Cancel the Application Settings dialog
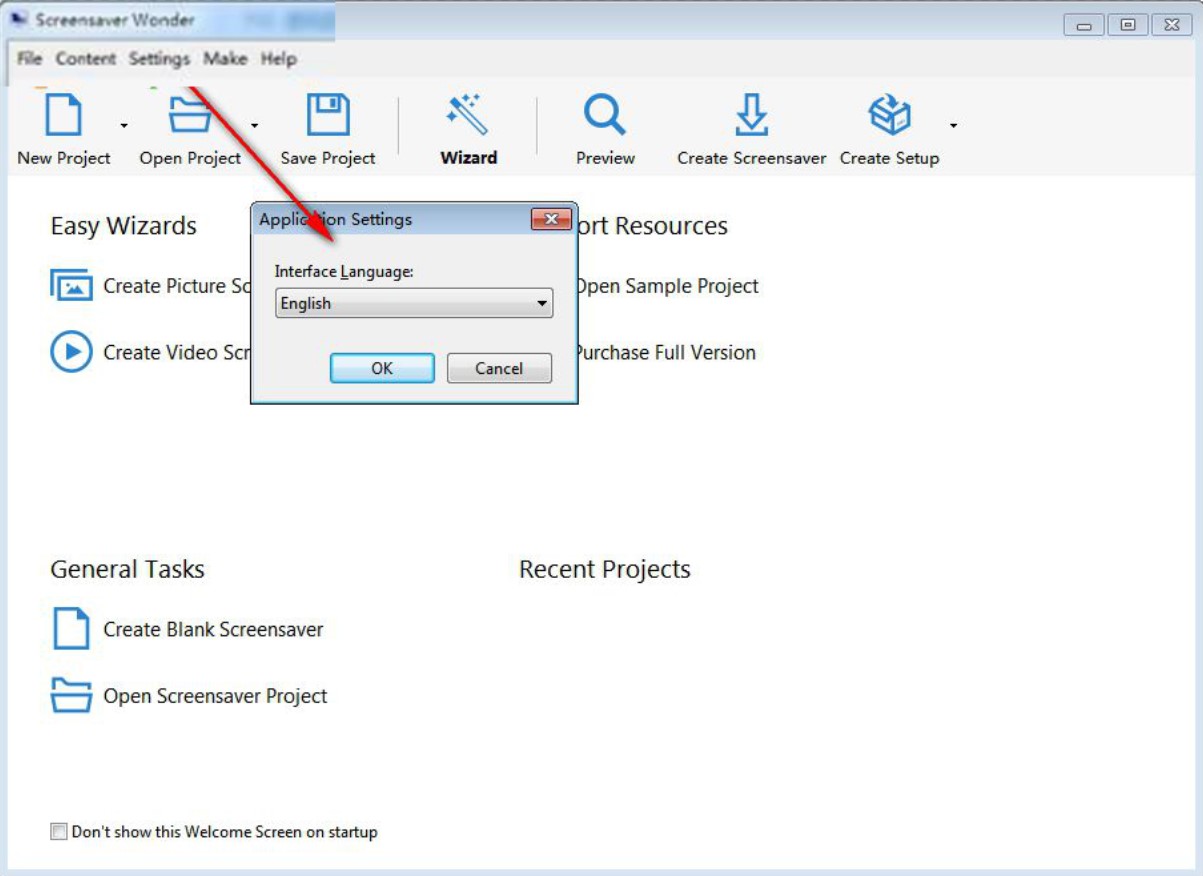 [499, 368]
